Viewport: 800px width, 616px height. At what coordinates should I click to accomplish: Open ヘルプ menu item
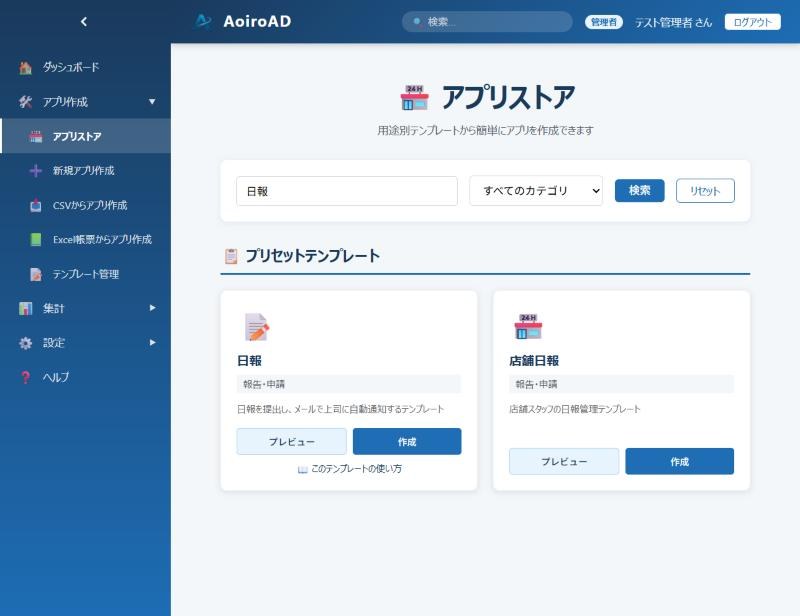85,377
